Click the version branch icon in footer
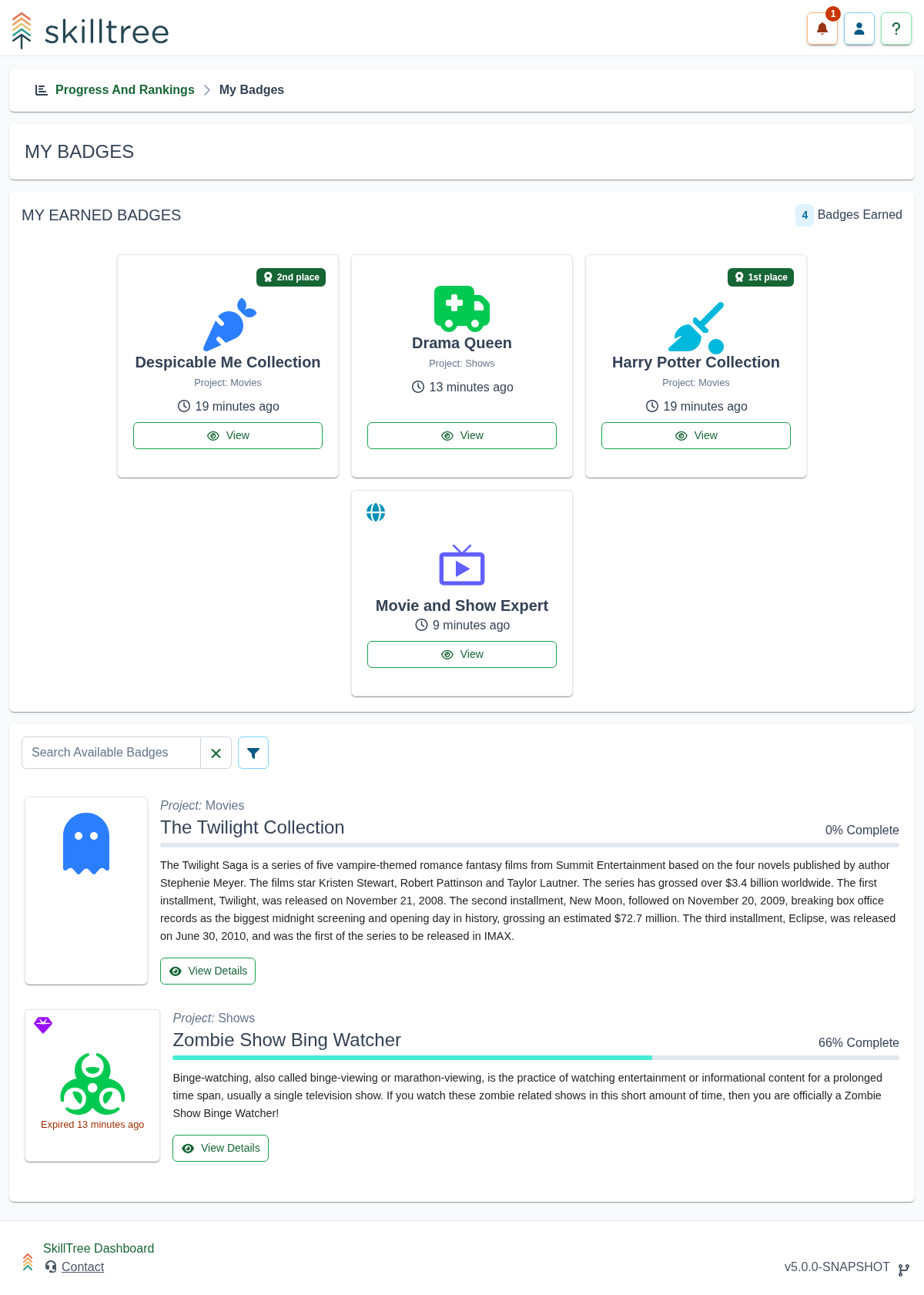924x1295 pixels. [904, 1270]
